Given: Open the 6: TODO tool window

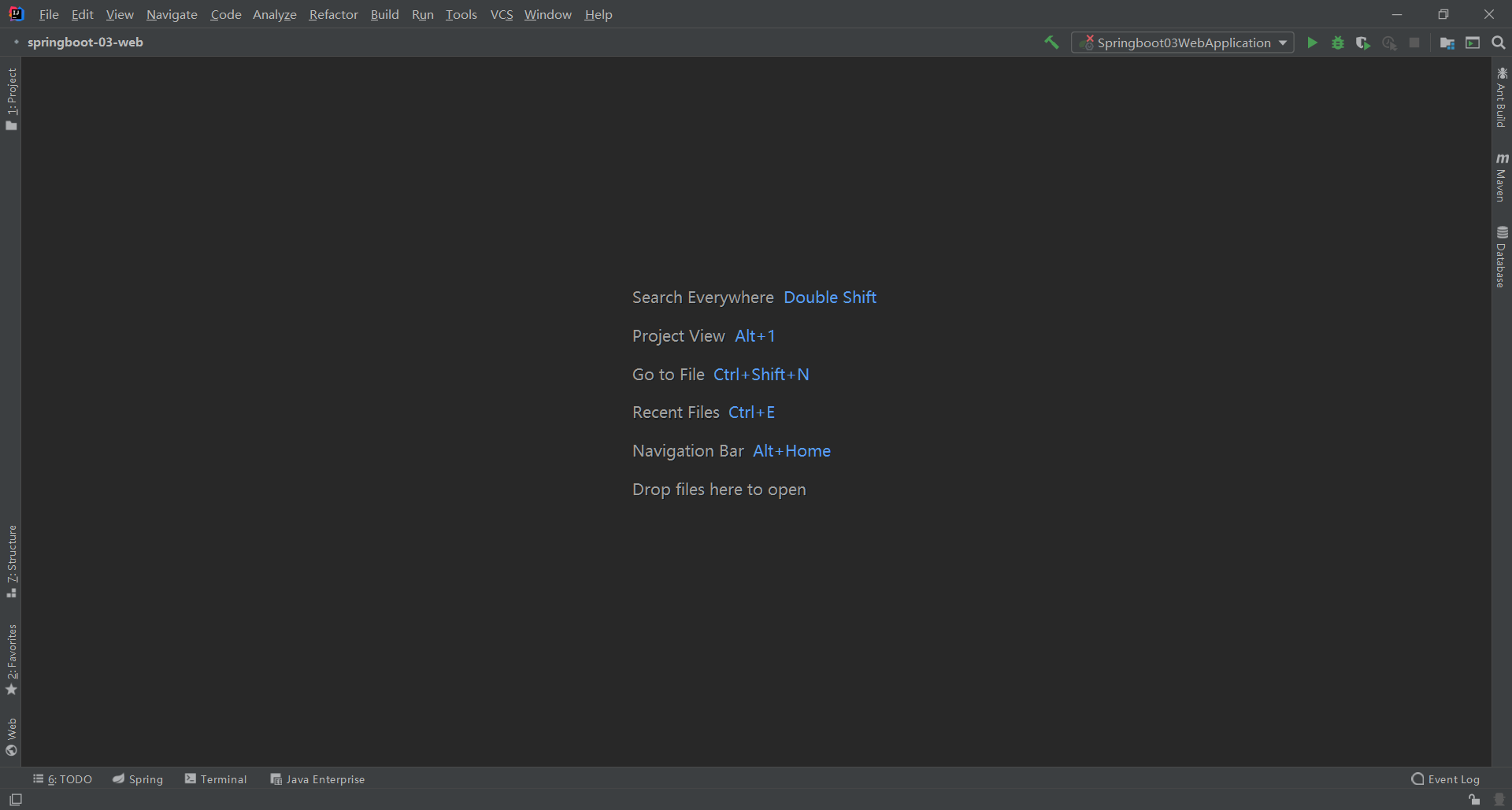Looking at the screenshot, I should tap(62, 779).
